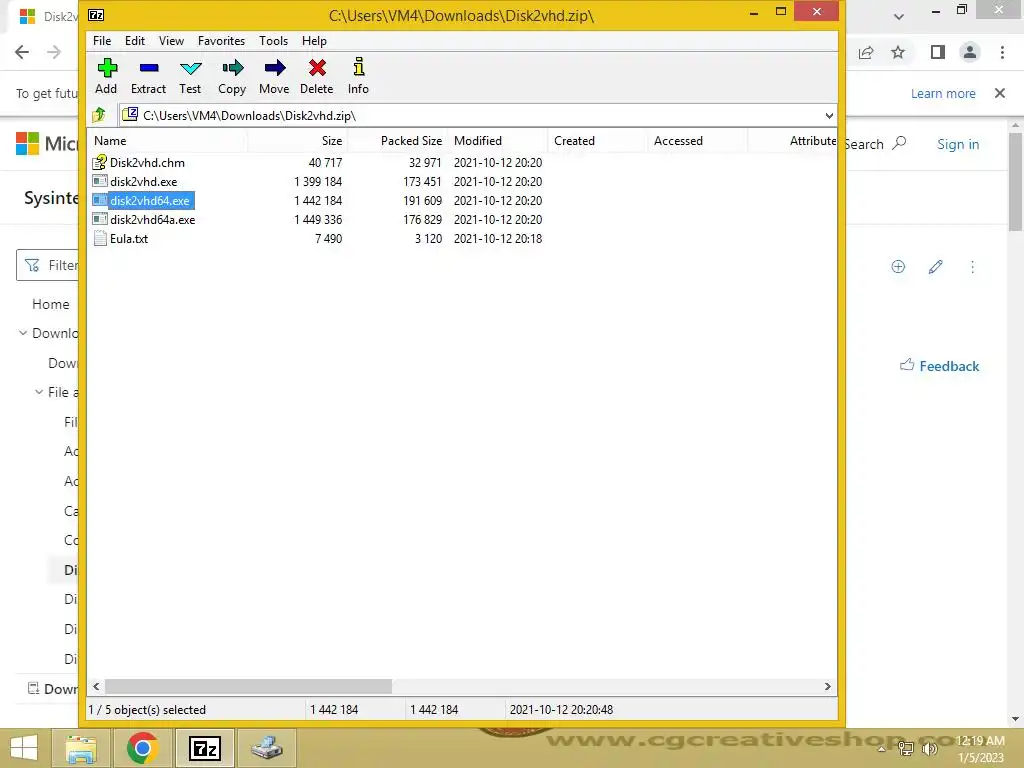Click the 32 971 packed size value

(x=424, y=163)
